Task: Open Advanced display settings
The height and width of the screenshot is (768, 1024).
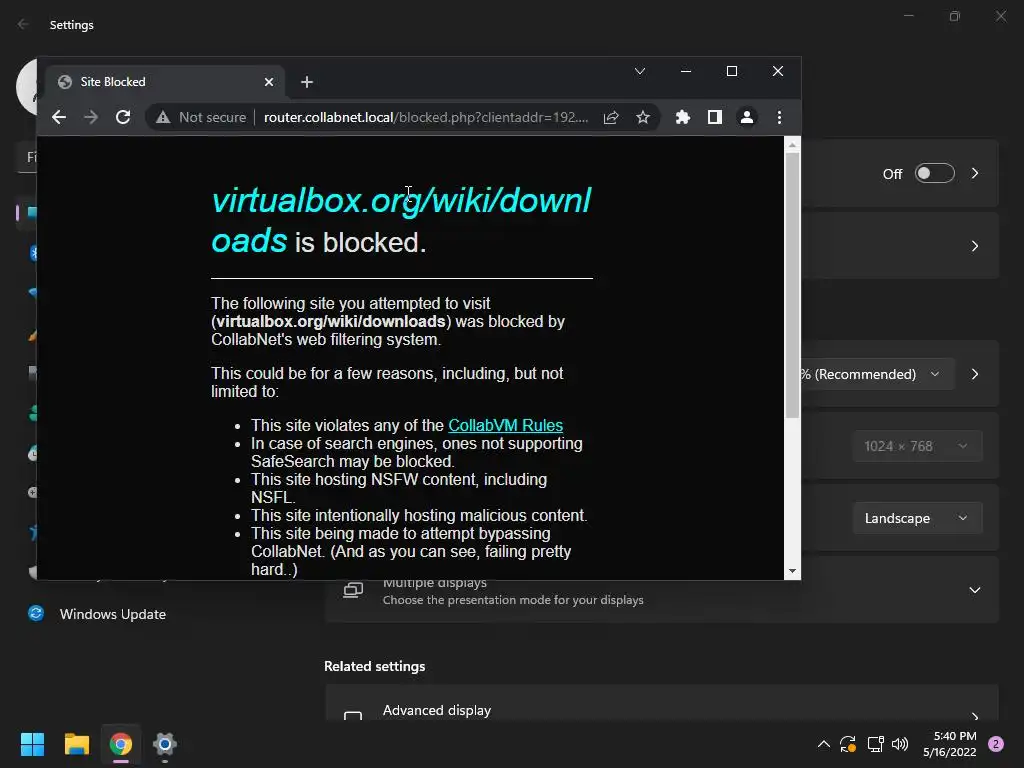Action: [662, 705]
